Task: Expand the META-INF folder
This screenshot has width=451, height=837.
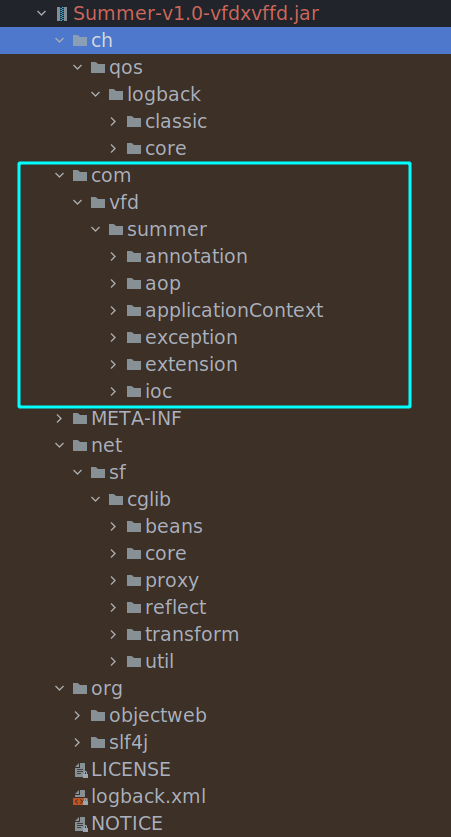Action: [x=59, y=418]
